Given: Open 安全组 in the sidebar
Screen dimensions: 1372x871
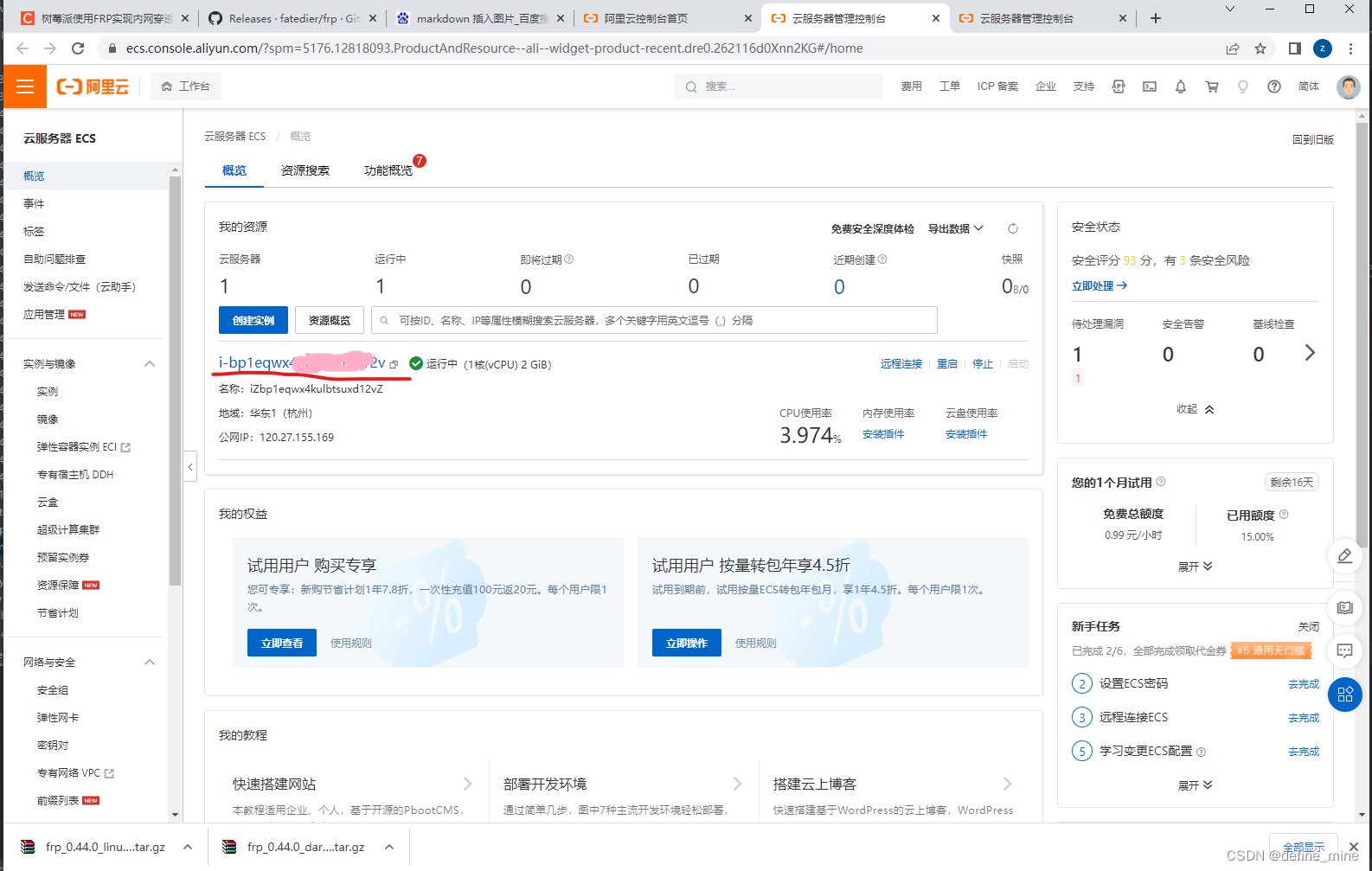Looking at the screenshot, I should pyautogui.click(x=53, y=690).
